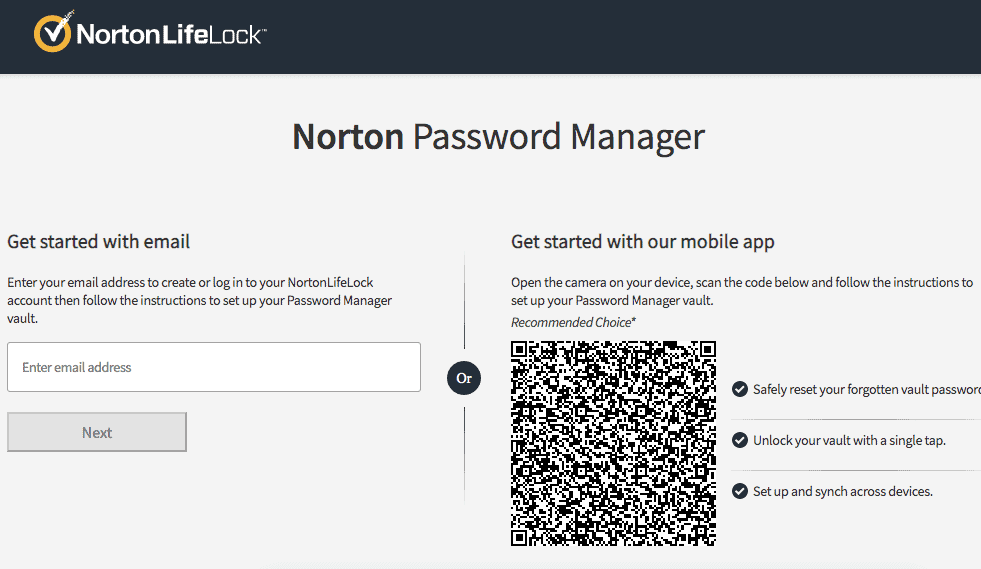Click the NortonLifeLock wordmark text
The height and width of the screenshot is (569, 981).
(170, 35)
